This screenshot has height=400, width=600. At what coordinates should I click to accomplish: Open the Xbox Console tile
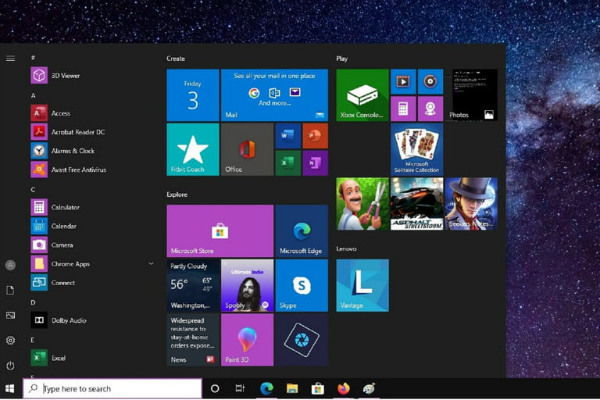[362, 95]
